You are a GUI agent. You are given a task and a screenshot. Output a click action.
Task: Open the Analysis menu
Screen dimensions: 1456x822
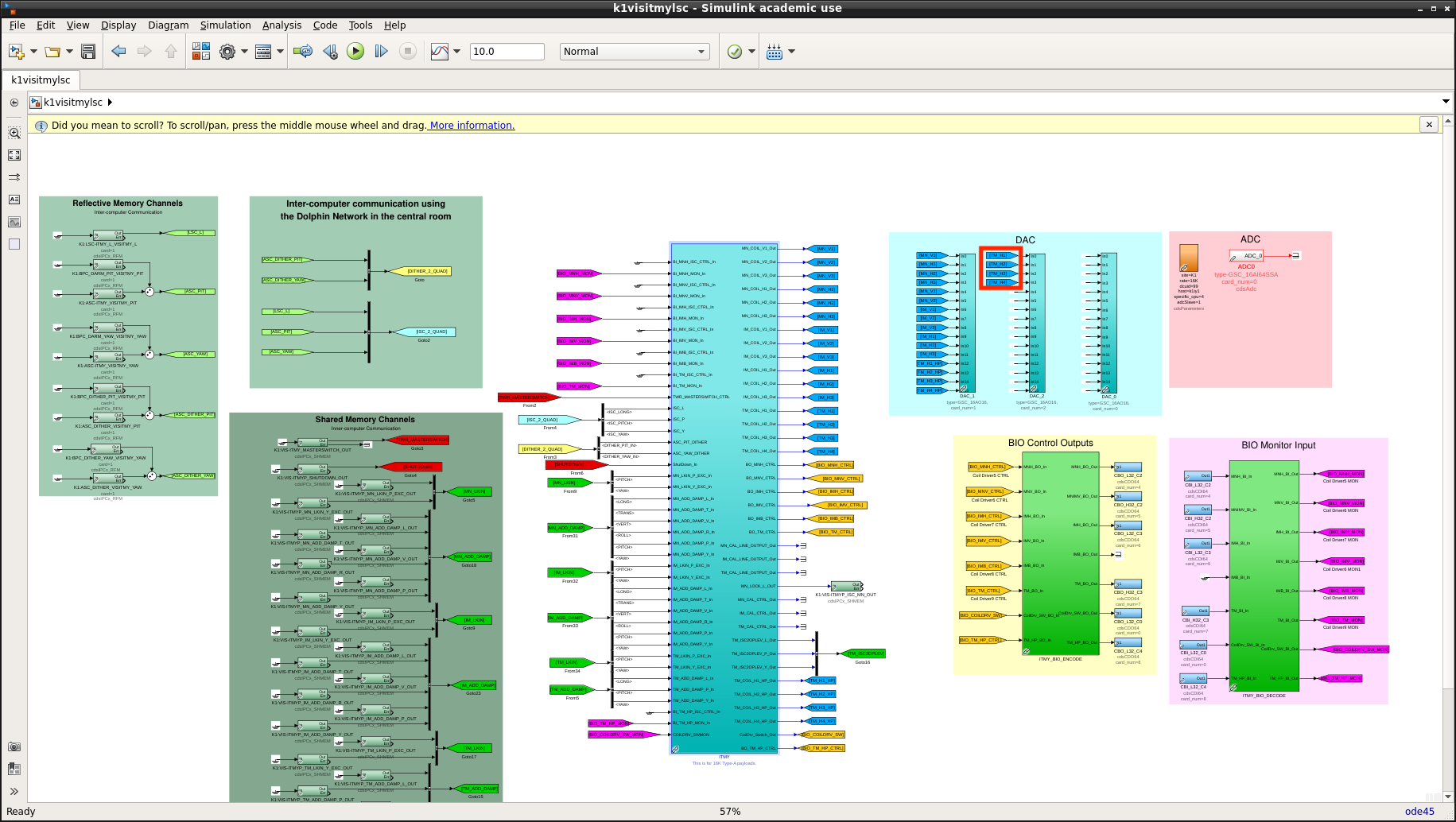pyautogui.click(x=282, y=25)
